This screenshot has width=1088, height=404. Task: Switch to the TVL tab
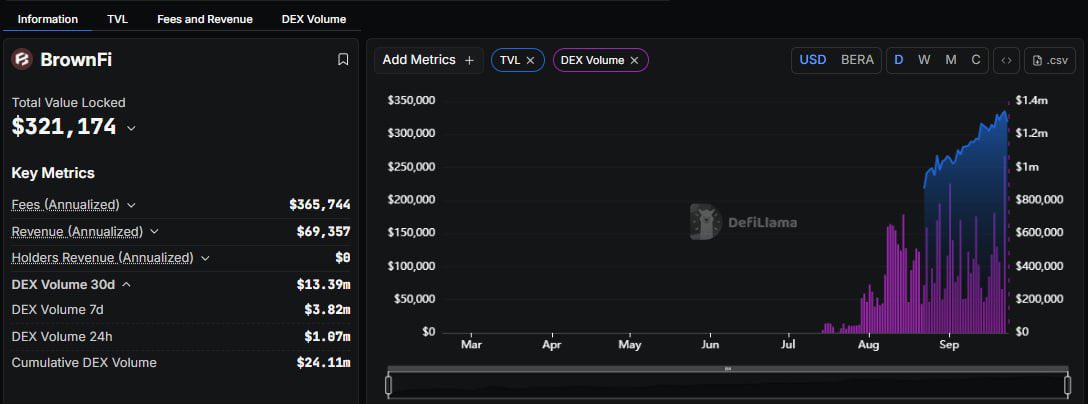117,19
